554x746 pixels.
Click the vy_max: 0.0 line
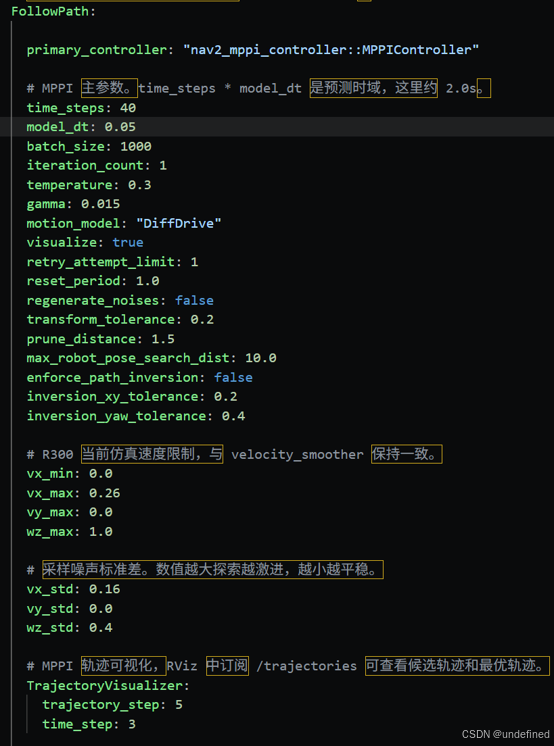coord(69,512)
